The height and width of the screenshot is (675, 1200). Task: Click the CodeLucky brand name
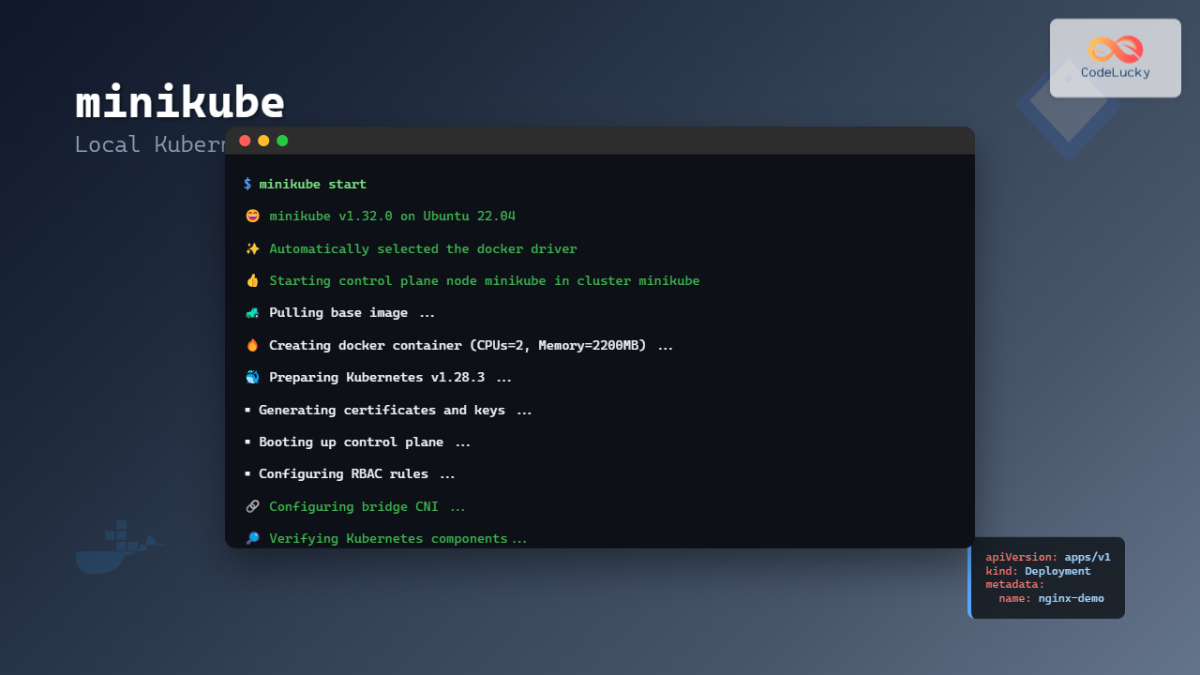coord(1115,72)
